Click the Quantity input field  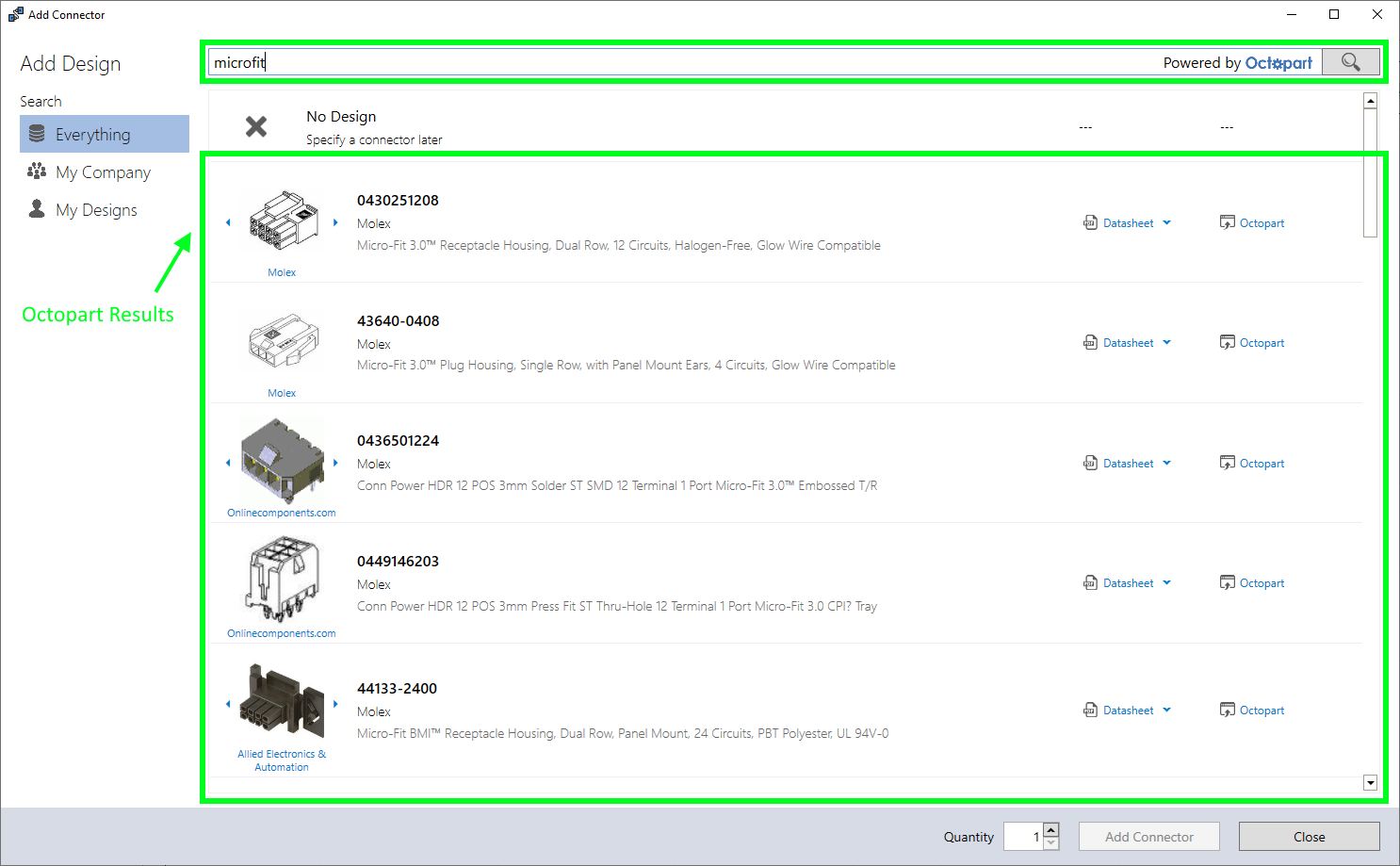(1023, 837)
